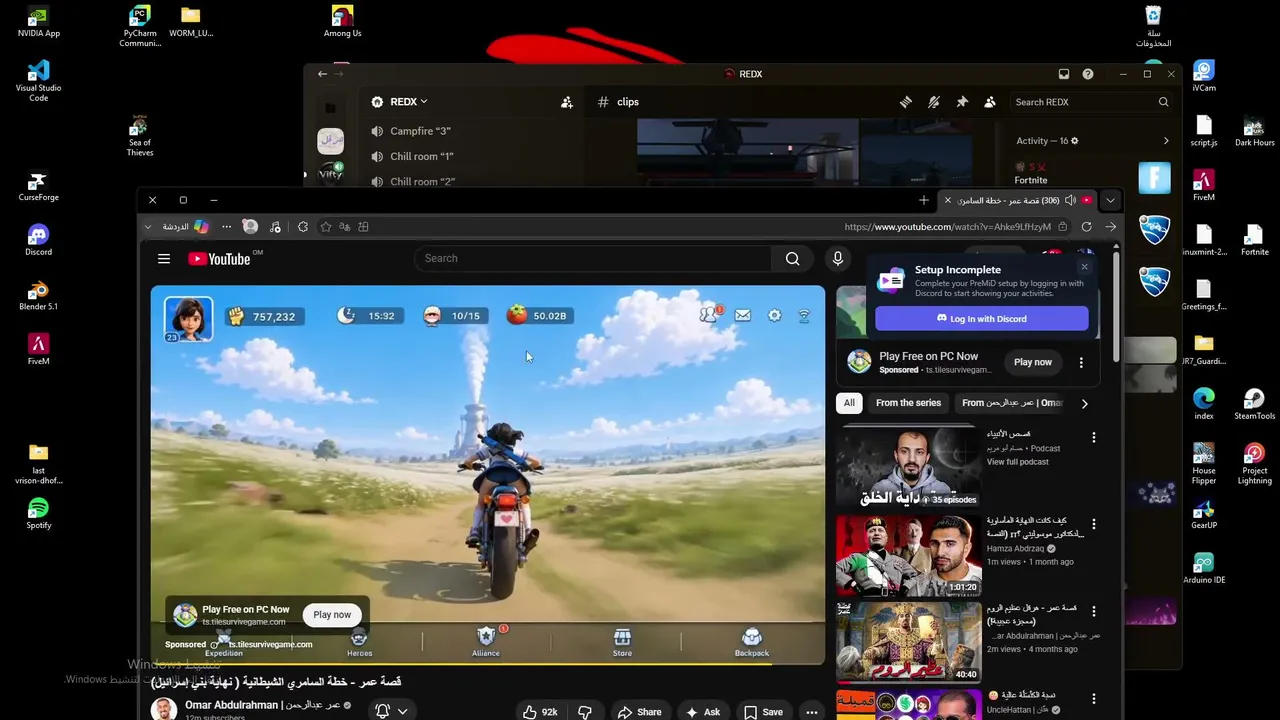1280x720 pixels.
Task: Mute the YouTube tab audio
Action: [1070, 200]
